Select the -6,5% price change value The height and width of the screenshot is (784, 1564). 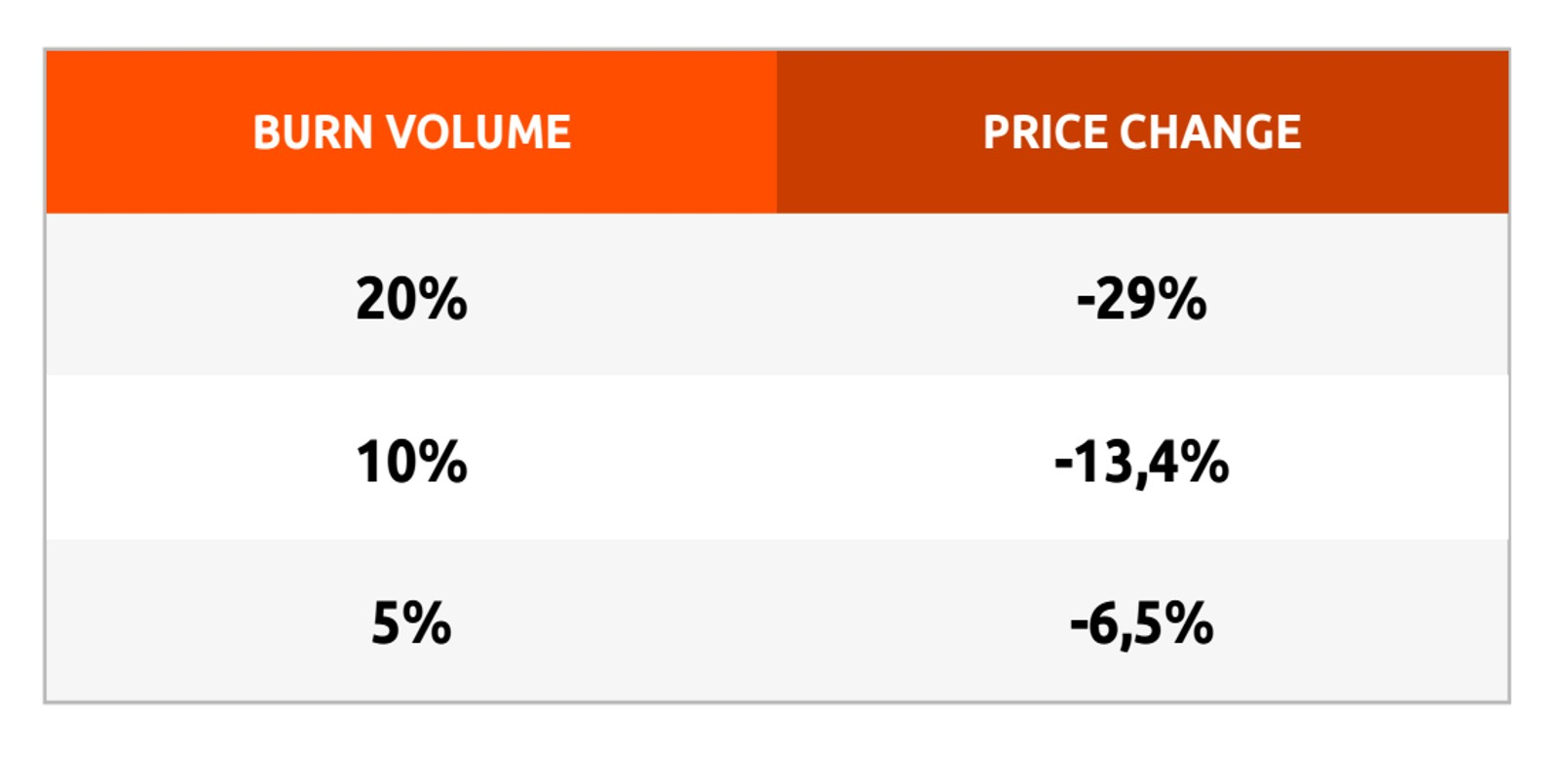coord(1142,624)
